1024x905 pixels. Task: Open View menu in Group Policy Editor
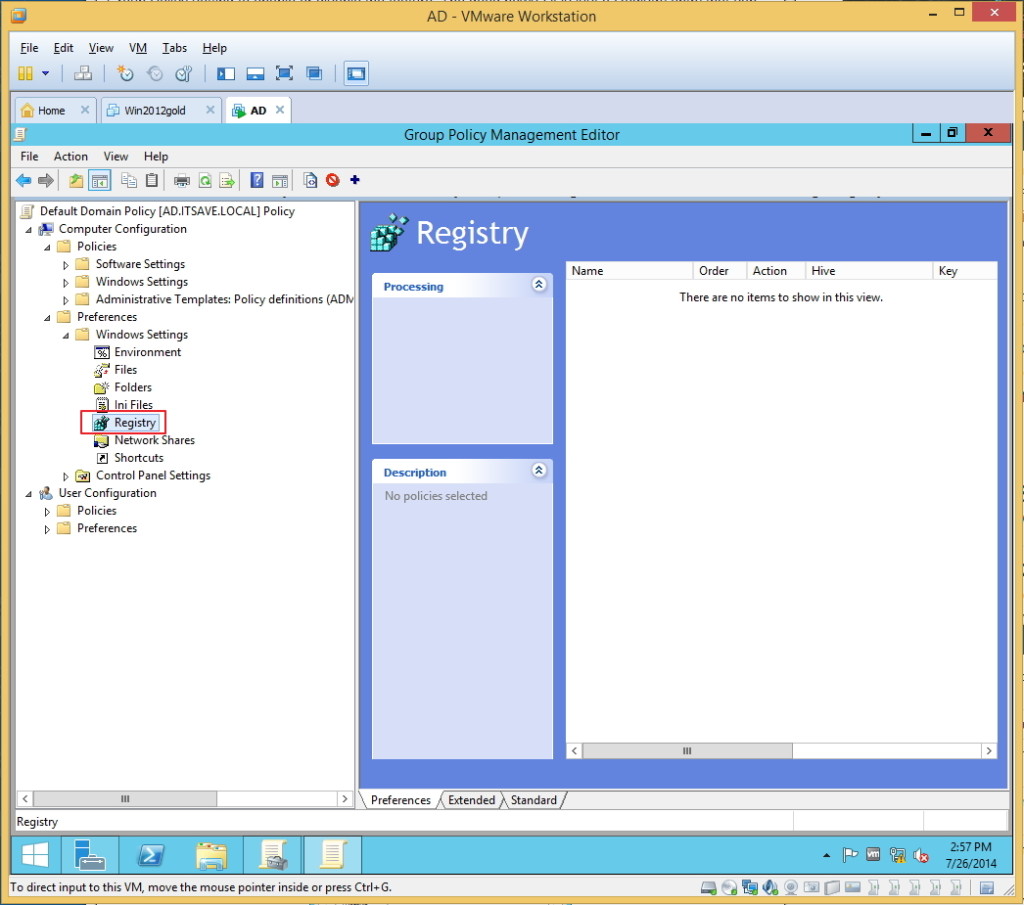[x=116, y=156]
